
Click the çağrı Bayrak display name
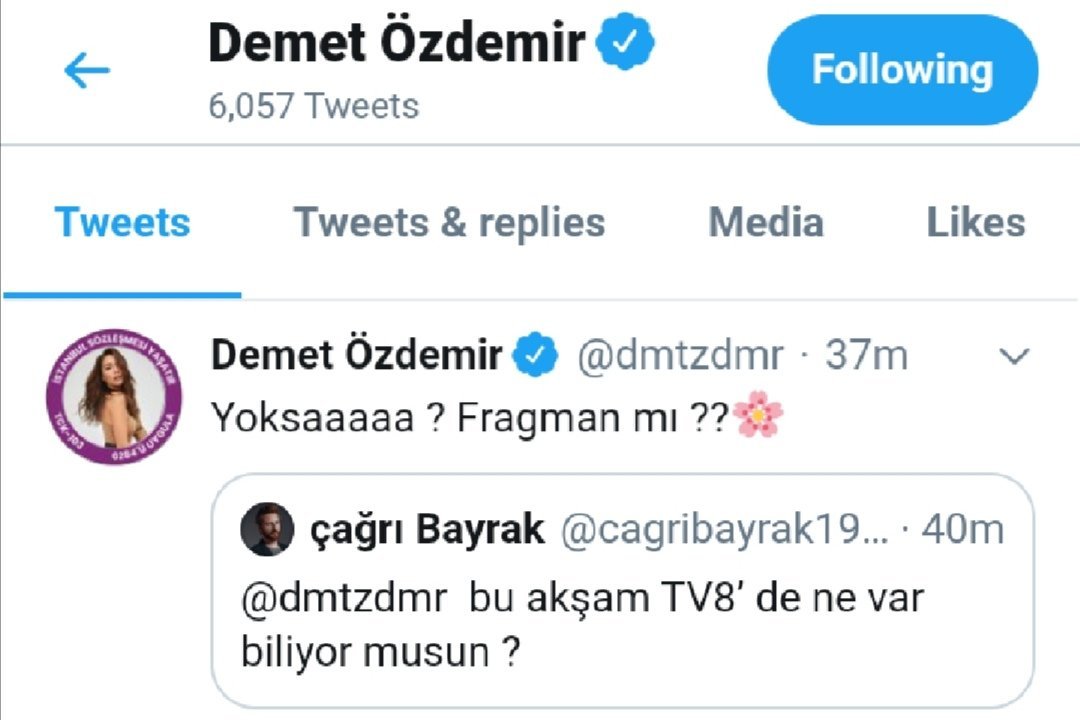pyautogui.click(x=427, y=530)
